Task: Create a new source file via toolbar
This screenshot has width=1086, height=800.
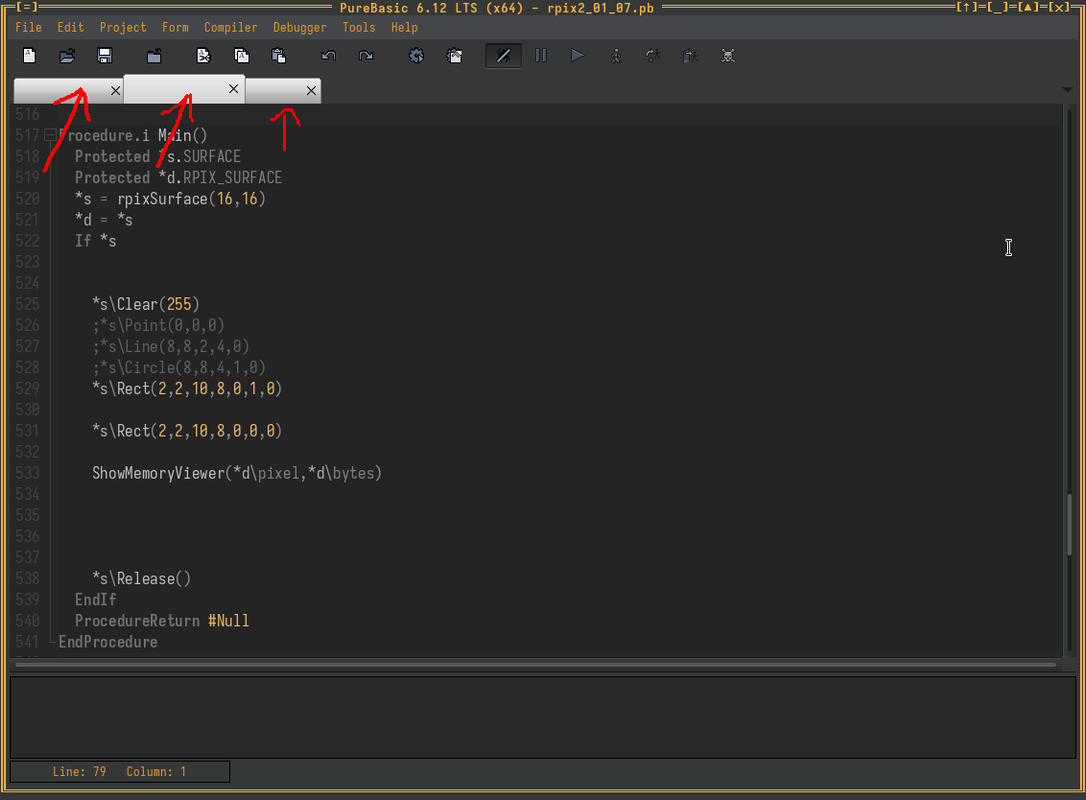Action: tap(29, 56)
